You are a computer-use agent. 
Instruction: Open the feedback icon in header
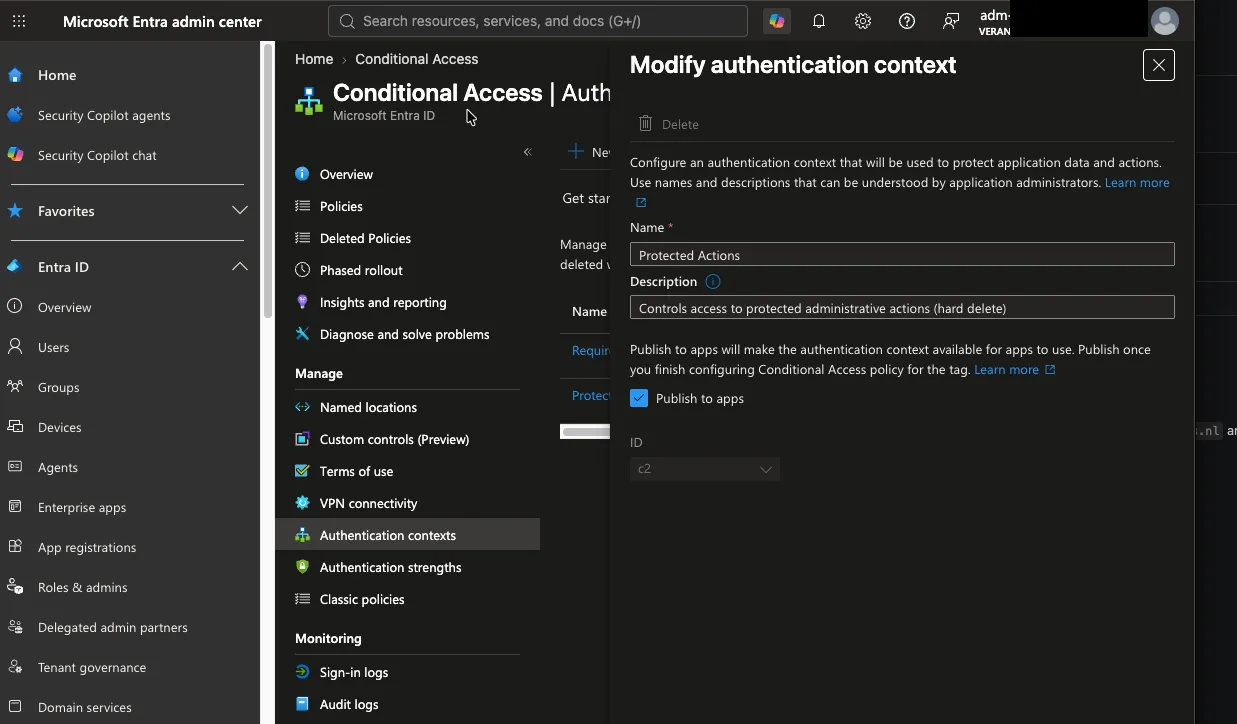pyautogui.click(x=951, y=21)
